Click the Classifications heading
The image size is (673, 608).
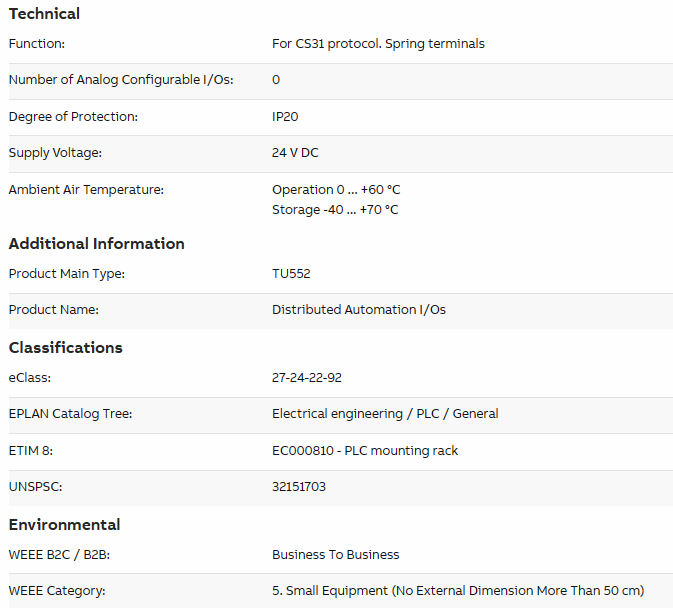66,348
